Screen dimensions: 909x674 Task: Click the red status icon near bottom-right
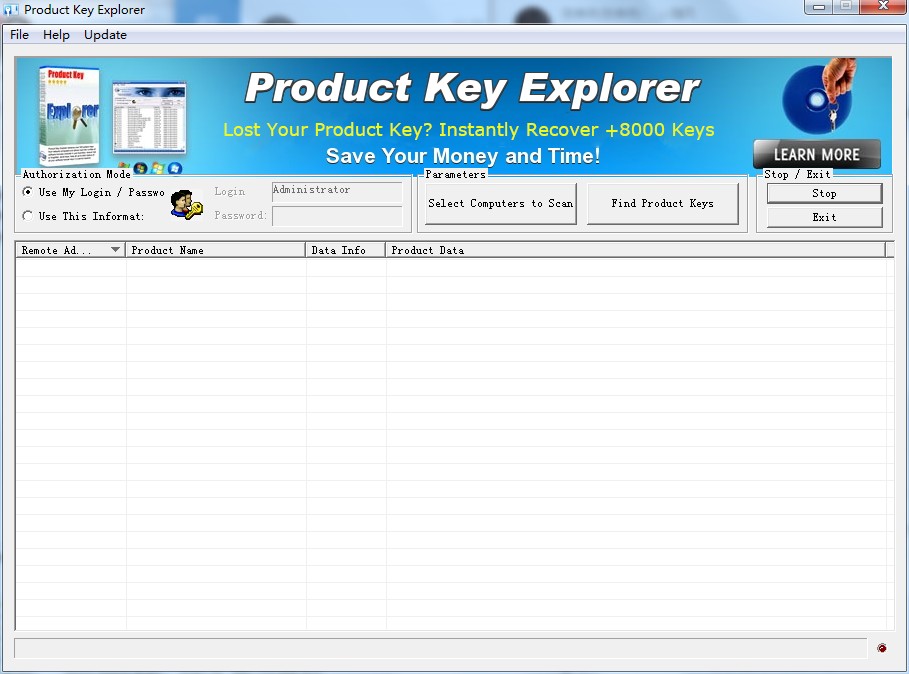(x=881, y=647)
